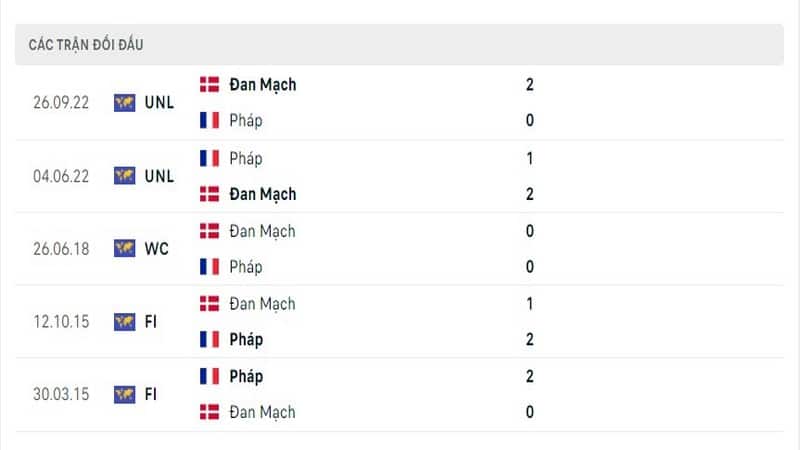Click Denmark flag in 30.03.15 match
Image resolution: width=800 pixels, height=450 pixels.
click(209, 412)
